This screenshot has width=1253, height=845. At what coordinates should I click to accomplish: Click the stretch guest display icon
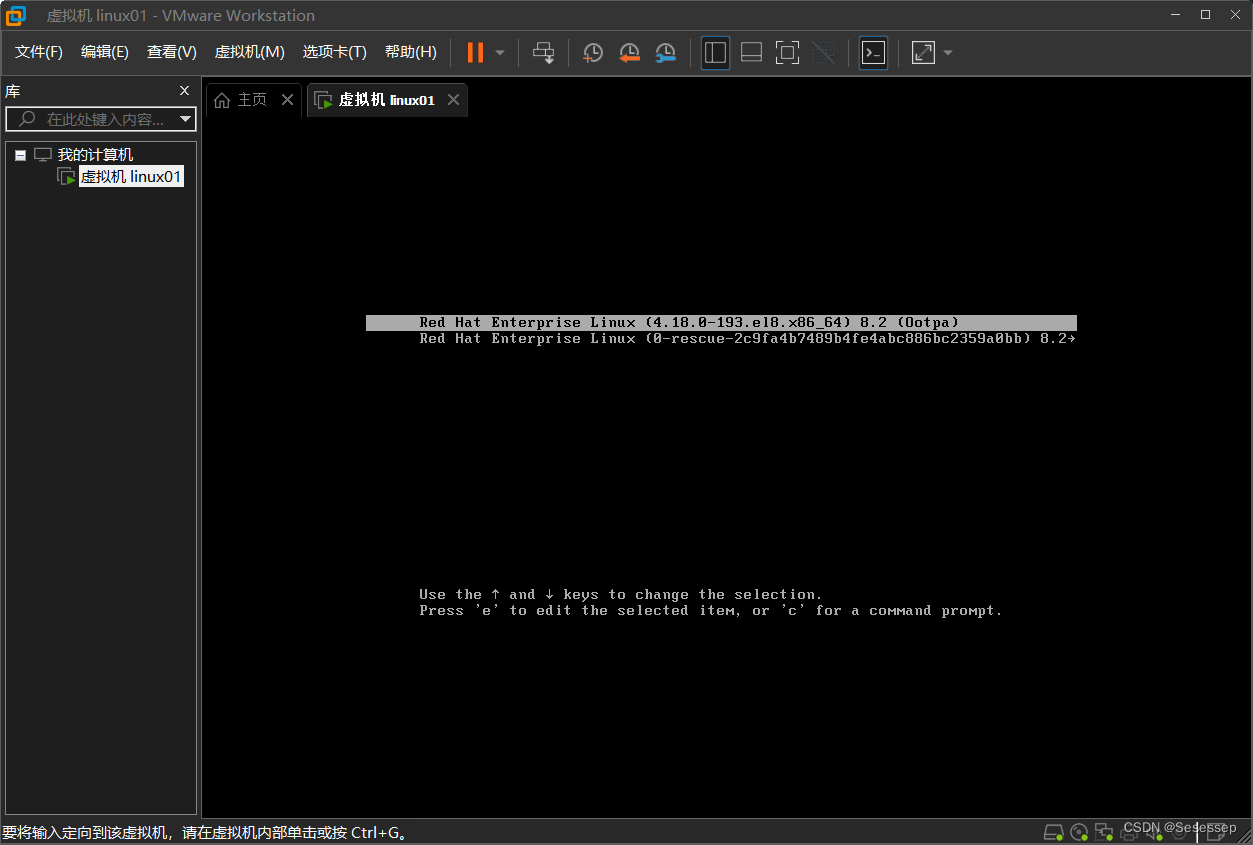[923, 53]
